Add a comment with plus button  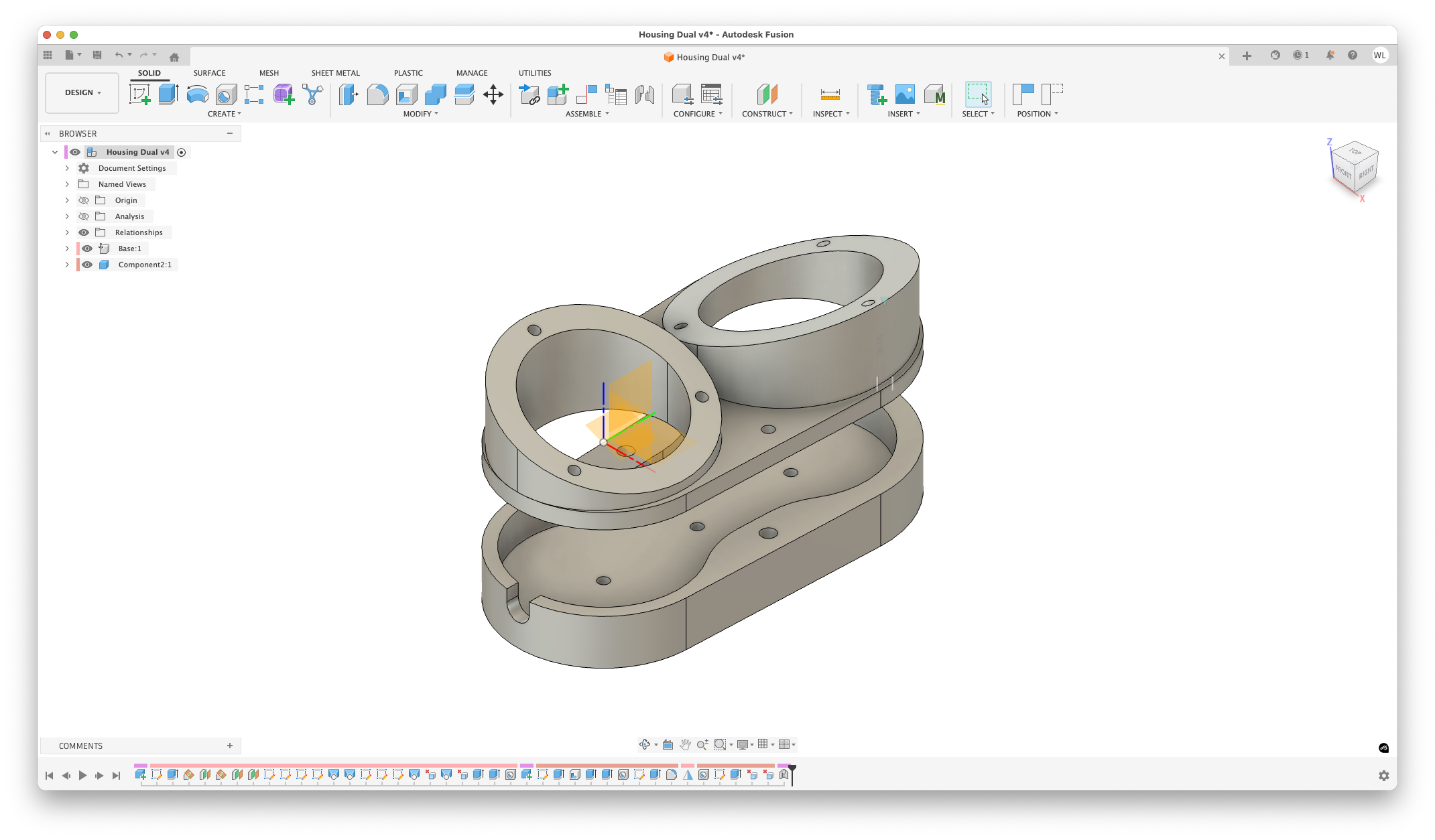point(230,746)
